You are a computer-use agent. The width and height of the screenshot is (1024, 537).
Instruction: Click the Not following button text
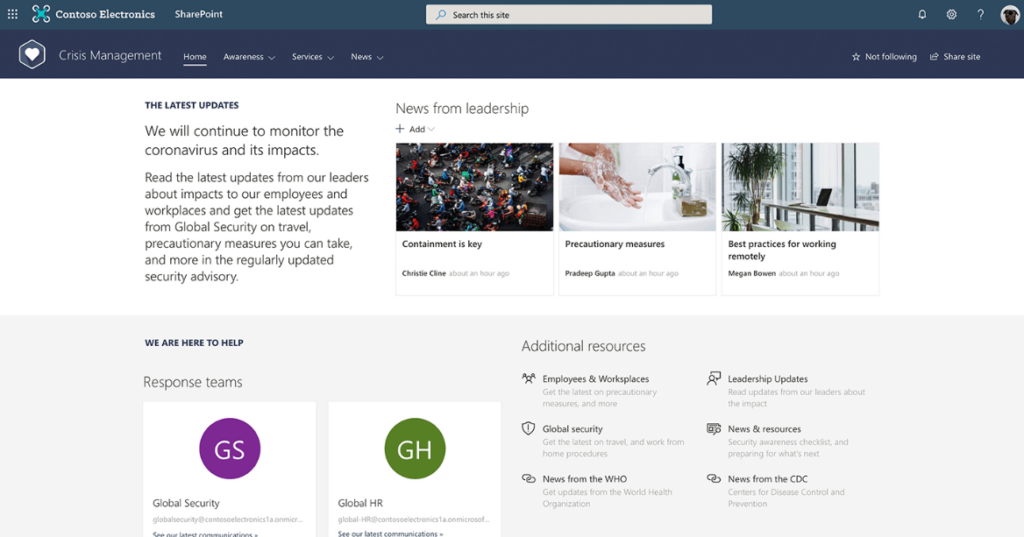(x=891, y=57)
